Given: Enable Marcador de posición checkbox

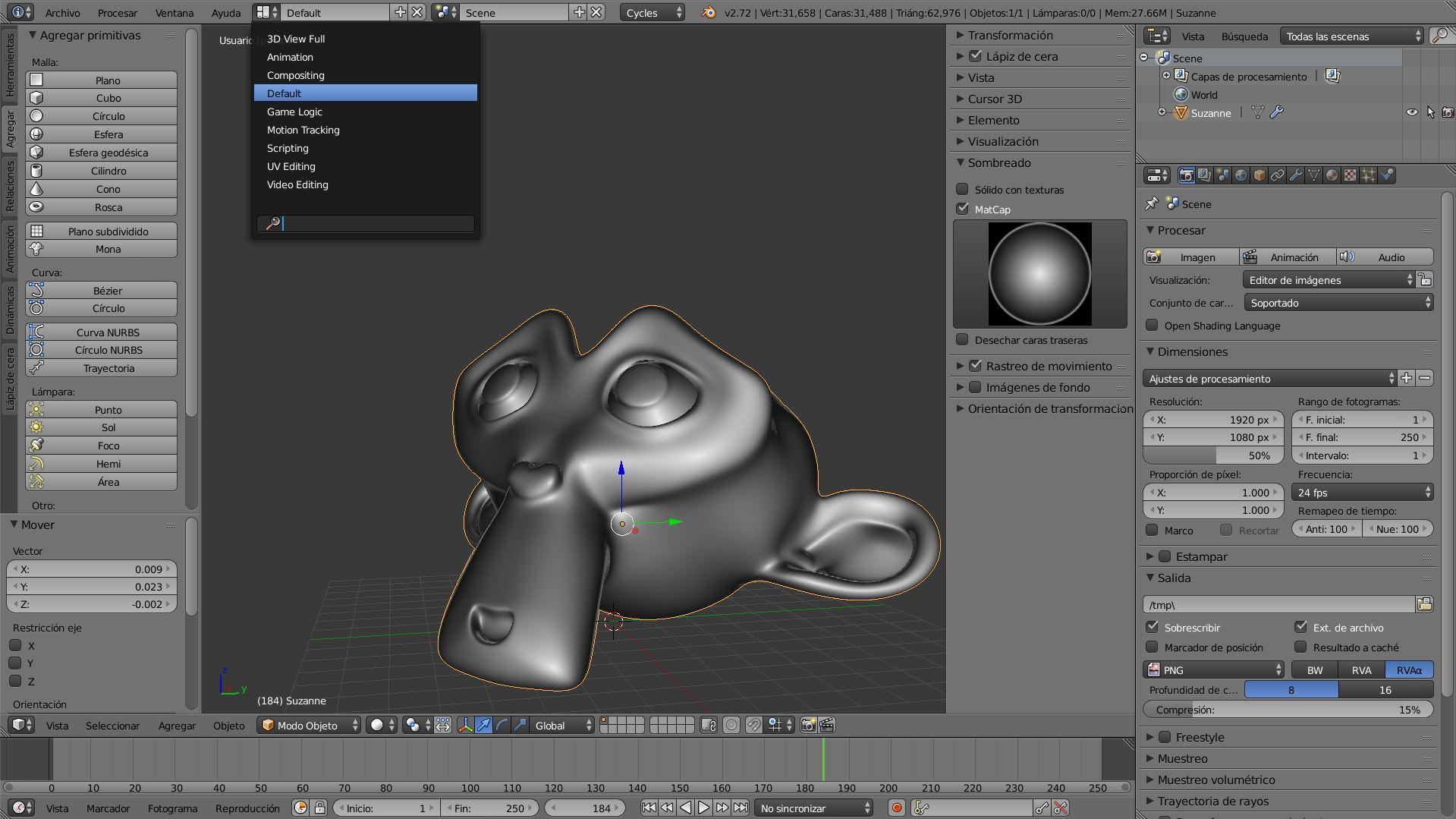Looking at the screenshot, I should (1152, 647).
